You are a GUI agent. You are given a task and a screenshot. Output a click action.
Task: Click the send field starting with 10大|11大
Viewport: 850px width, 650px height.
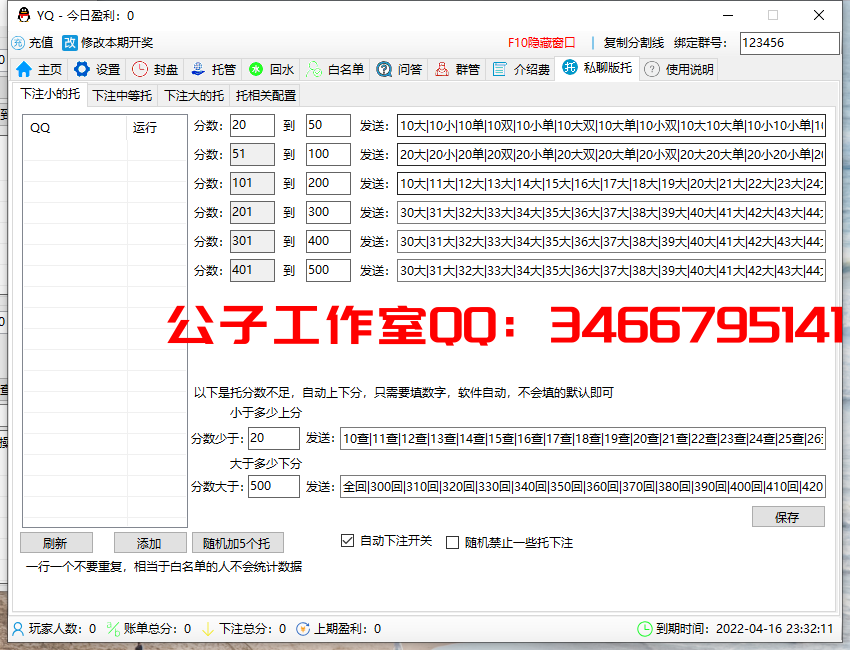pyautogui.click(x=611, y=183)
